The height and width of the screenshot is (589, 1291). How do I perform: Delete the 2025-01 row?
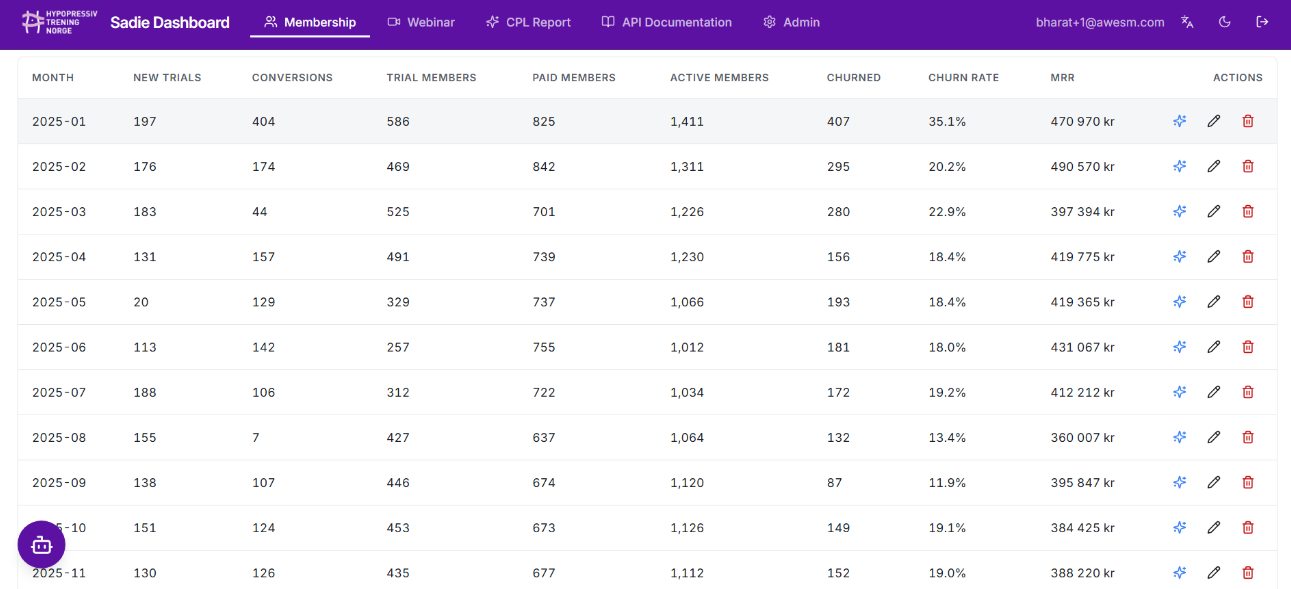[1248, 121]
